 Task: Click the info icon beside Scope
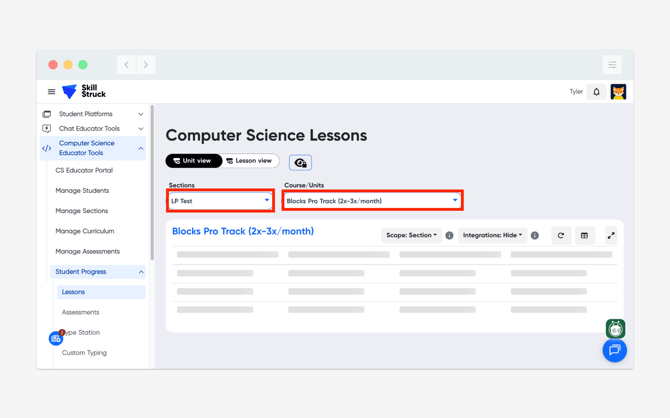pyautogui.click(x=449, y=236)
